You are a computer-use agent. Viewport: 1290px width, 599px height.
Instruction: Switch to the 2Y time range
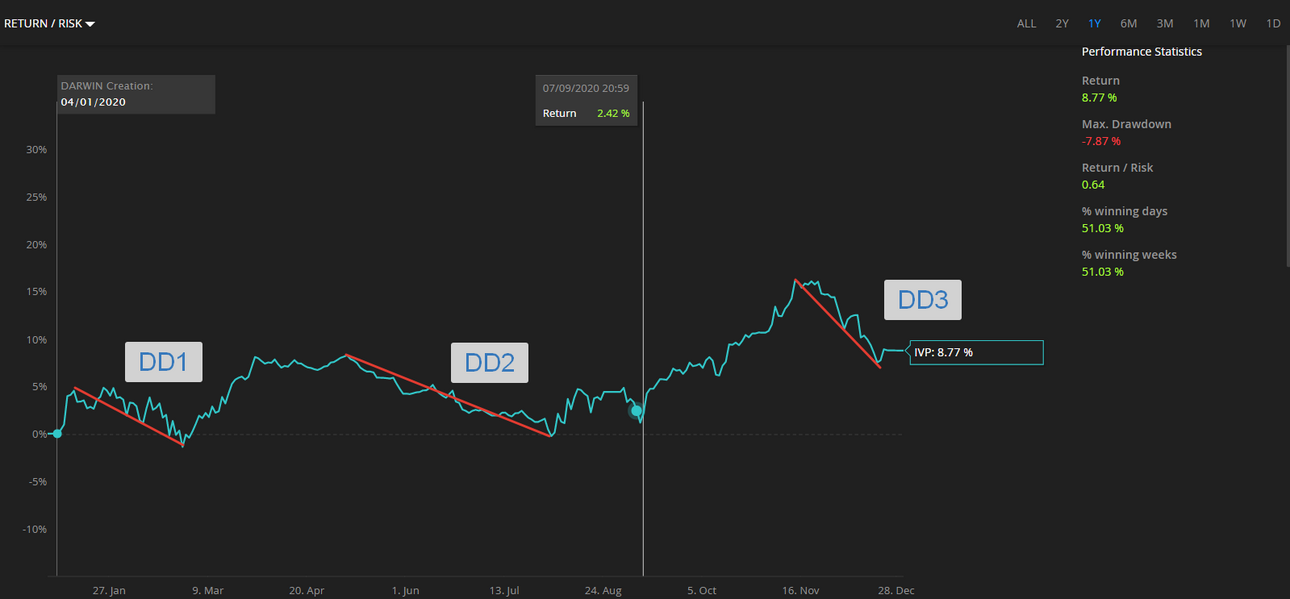[x=1062, y=23]
